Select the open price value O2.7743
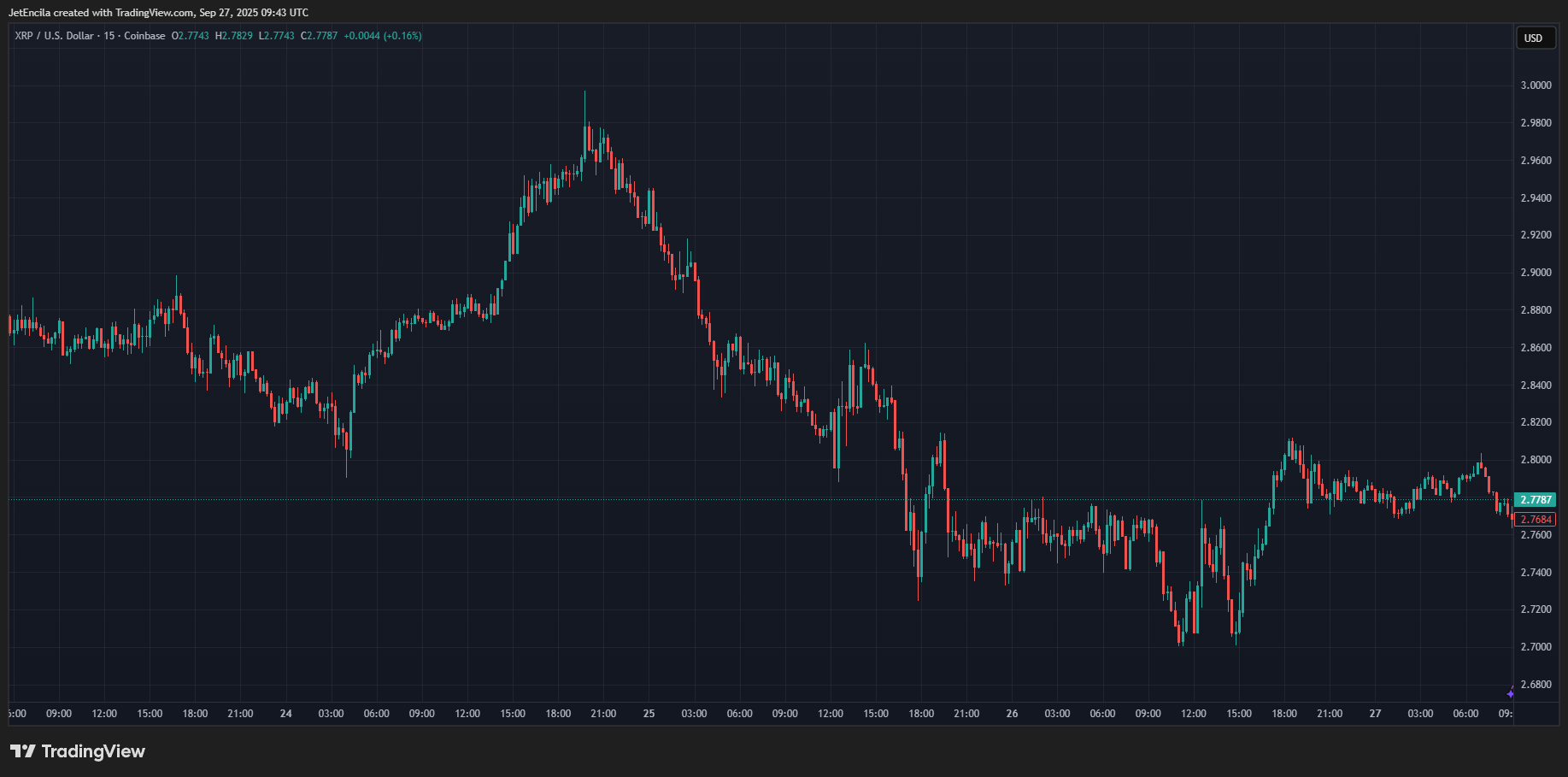 click(x=191, y=36)
